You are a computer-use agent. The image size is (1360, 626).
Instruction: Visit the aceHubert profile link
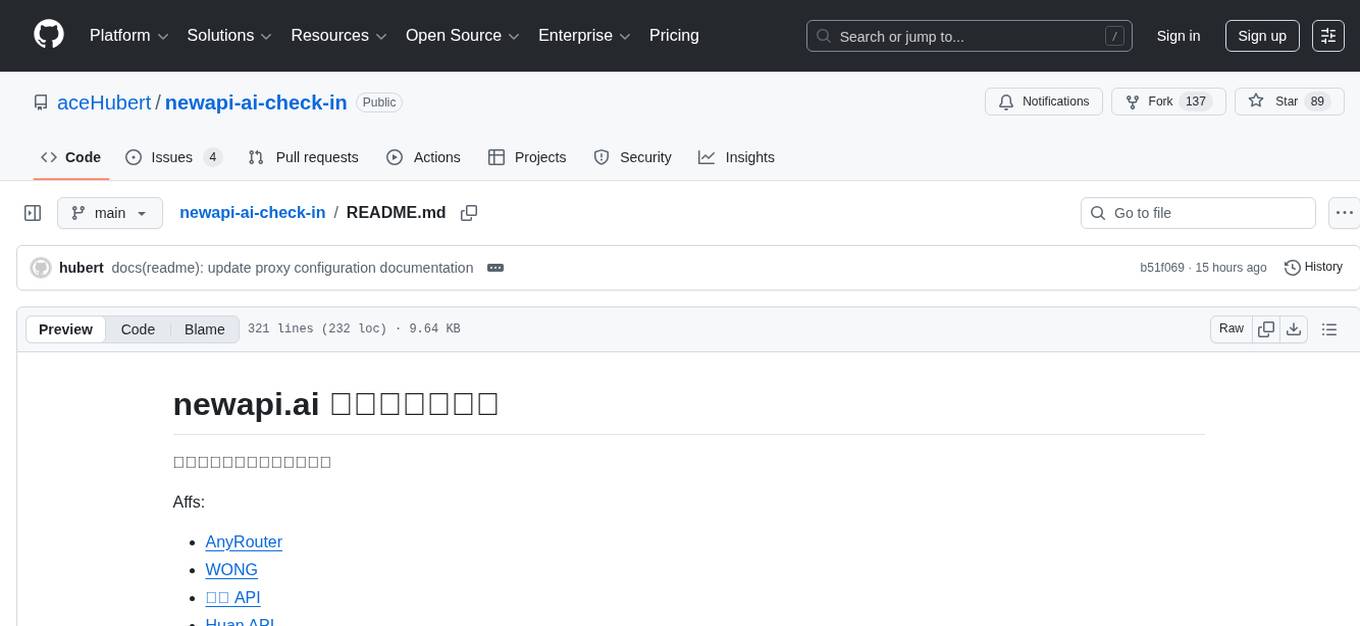[103, 102]
